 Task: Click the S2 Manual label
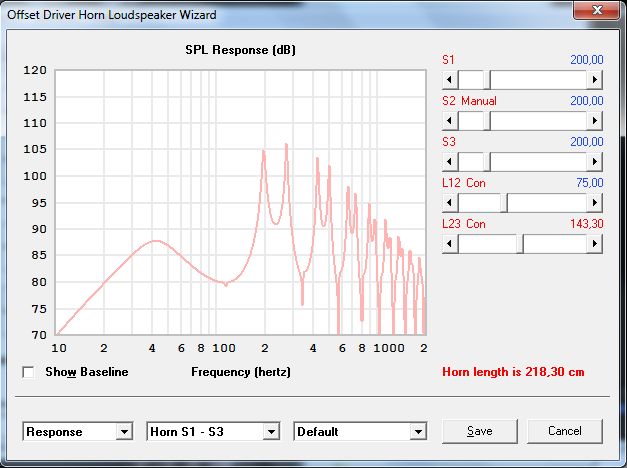pyautogui.click(x=469, y=101)
